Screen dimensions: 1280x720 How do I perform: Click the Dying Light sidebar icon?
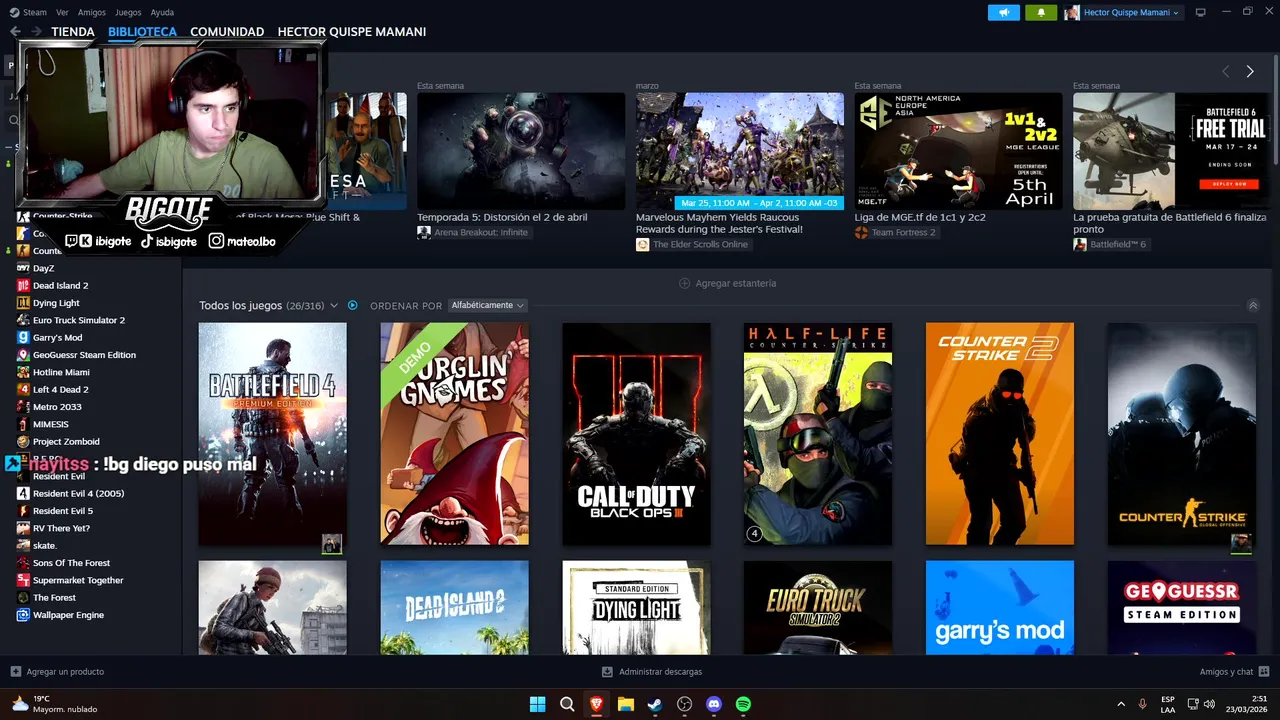tap(23, 303)
